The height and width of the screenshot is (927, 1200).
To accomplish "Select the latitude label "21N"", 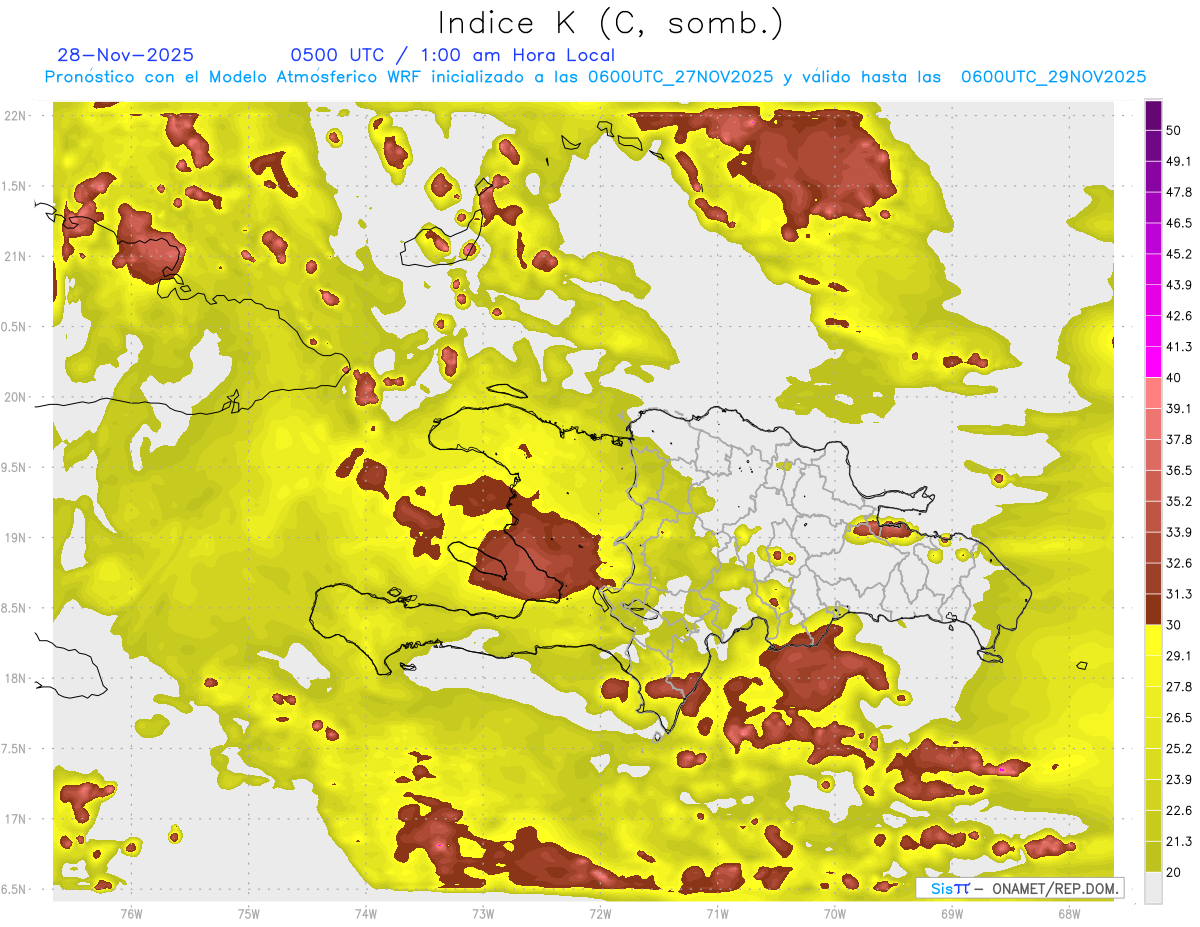I will pos(15,257).
